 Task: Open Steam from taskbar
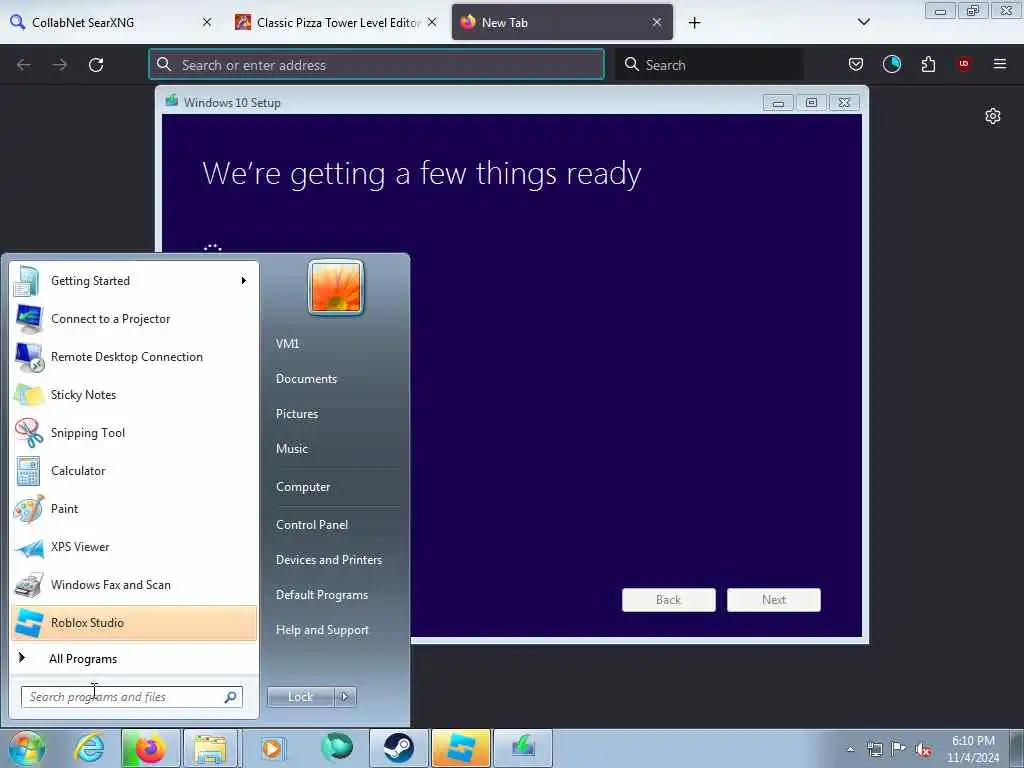coord(399,748)
